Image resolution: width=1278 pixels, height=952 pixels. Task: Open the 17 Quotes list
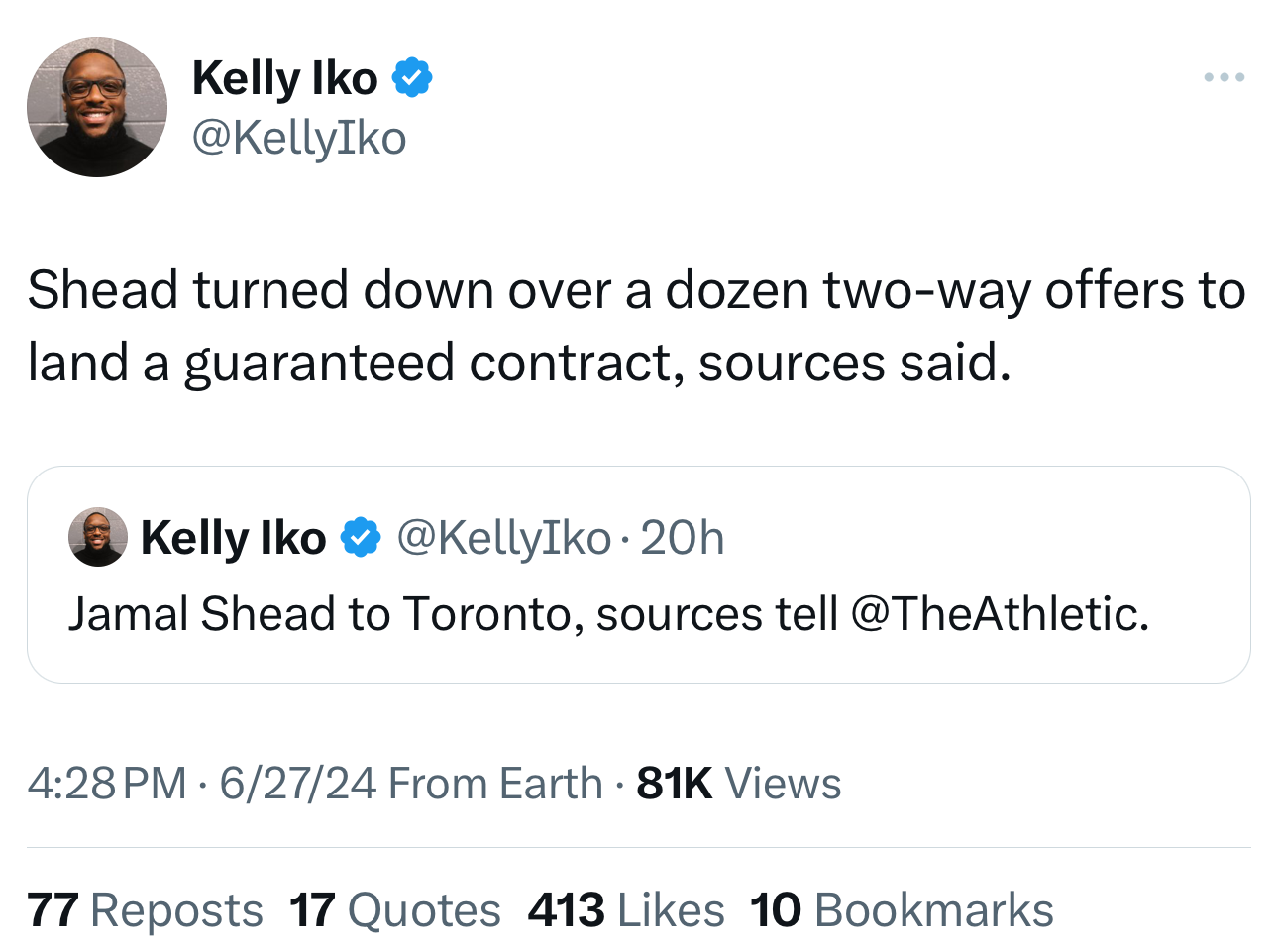[x=395, y=909]
